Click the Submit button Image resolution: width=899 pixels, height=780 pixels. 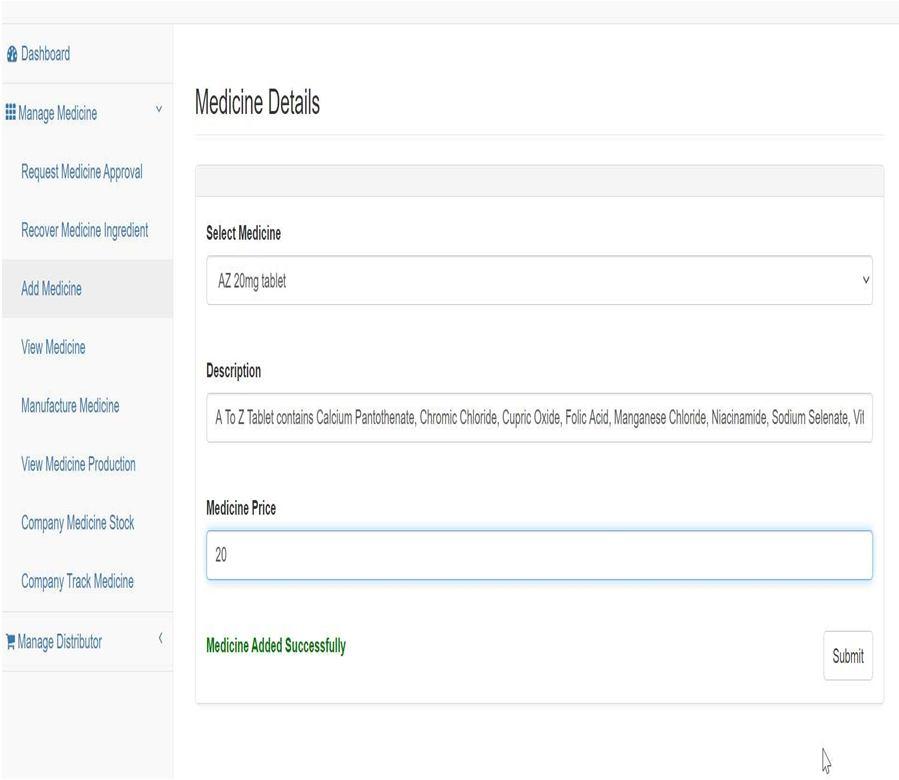pyautogui.click(x=848, y=656)
